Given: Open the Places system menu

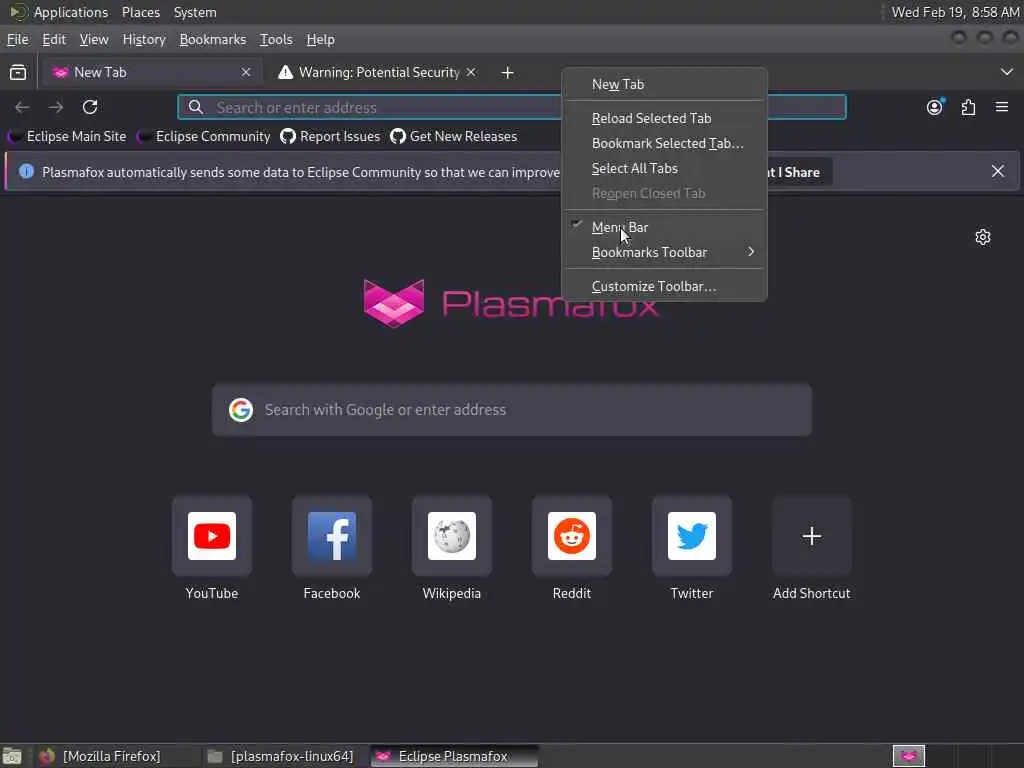Looking at the screenshot, I should pyautogui.click(x=141, y=12).
